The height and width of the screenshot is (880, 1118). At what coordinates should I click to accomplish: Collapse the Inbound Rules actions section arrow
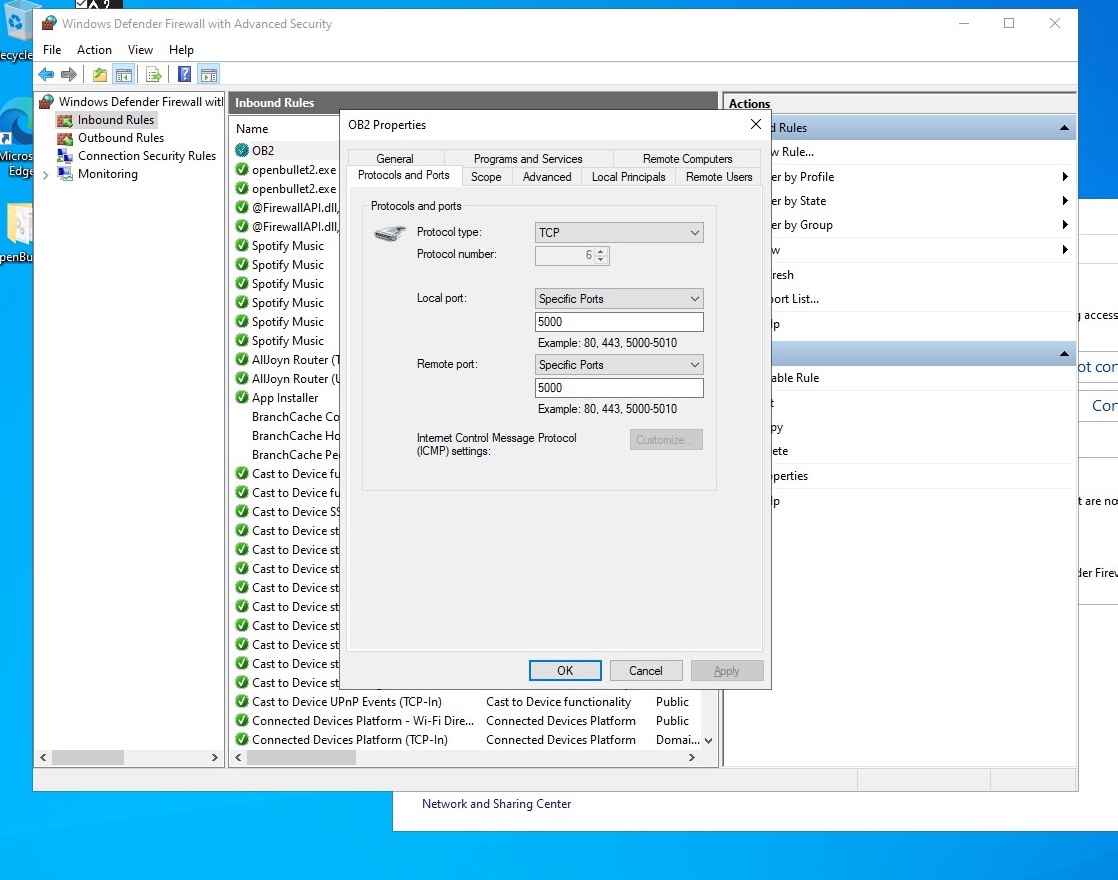click(1064, 128)
